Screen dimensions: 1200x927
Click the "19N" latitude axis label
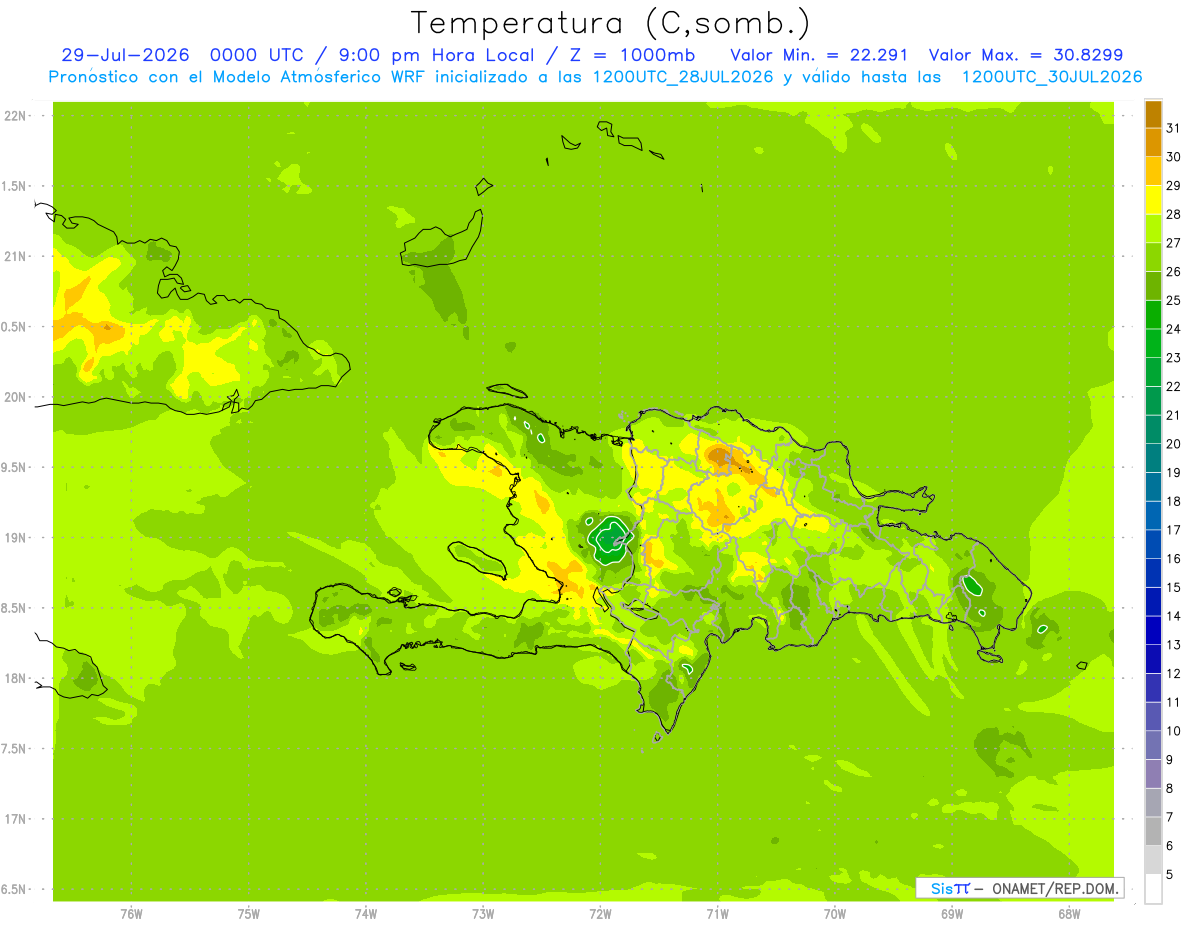tap(15, 538)
